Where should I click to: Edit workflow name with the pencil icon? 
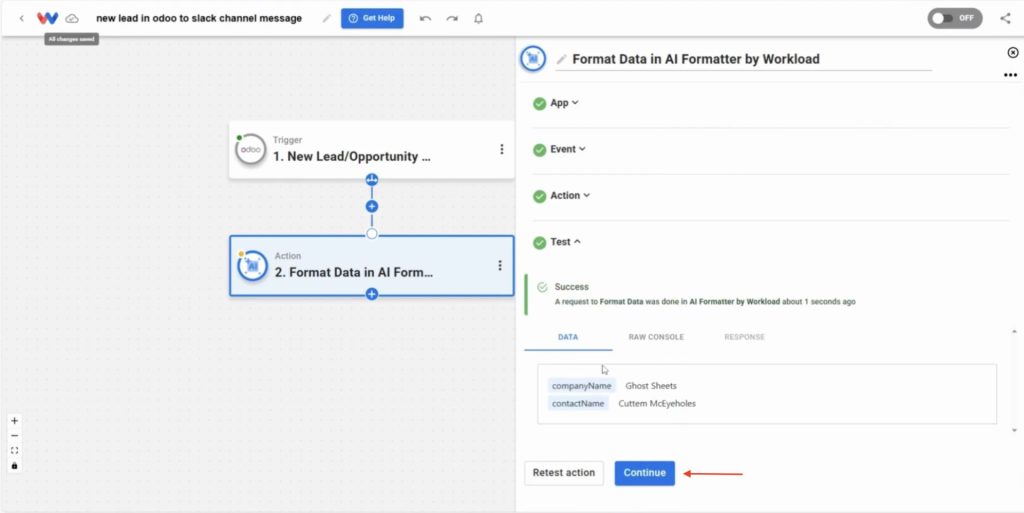[327, 18]
